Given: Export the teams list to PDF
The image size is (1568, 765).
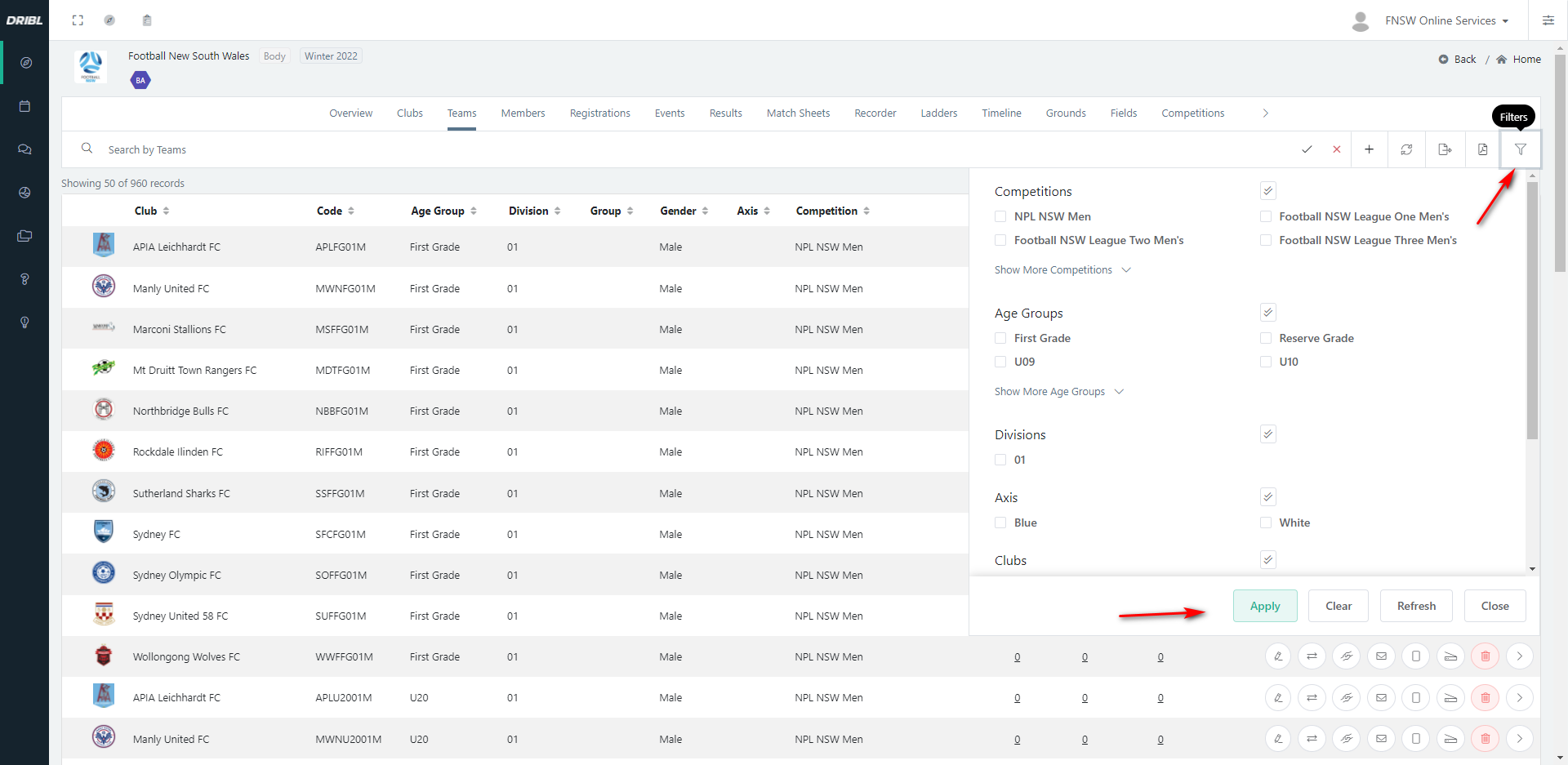Looking at the screenshot, I should [x=1482, y=149].
